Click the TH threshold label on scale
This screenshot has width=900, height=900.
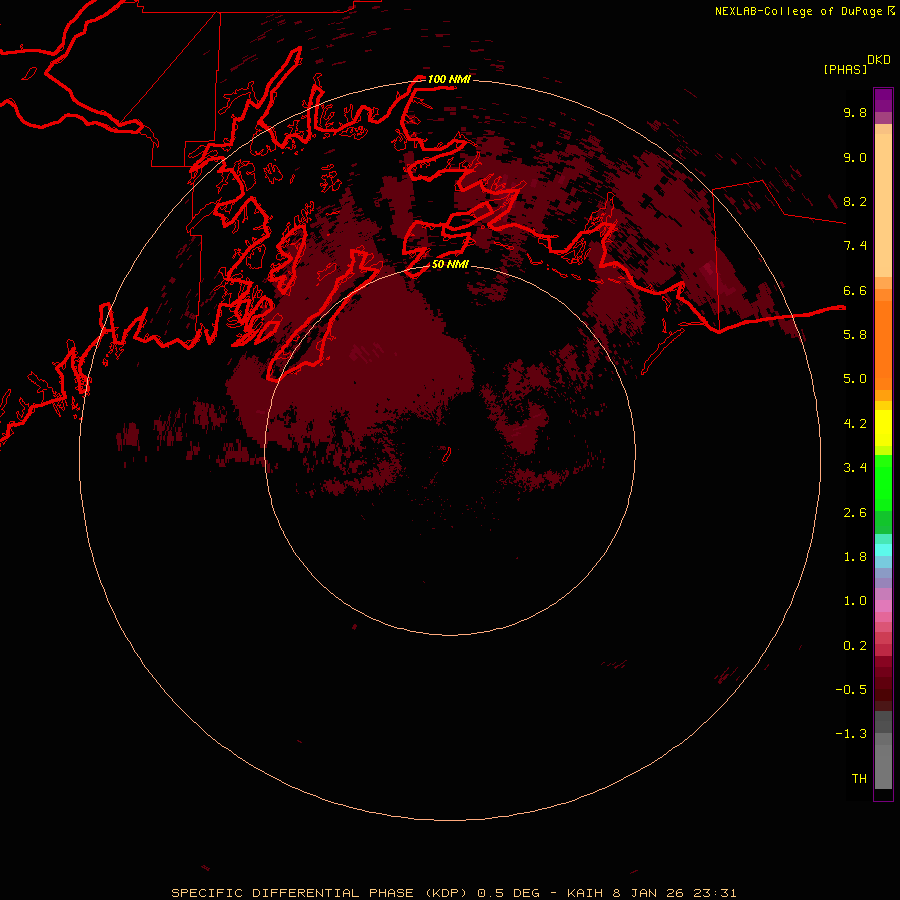(x=859, y=779)
